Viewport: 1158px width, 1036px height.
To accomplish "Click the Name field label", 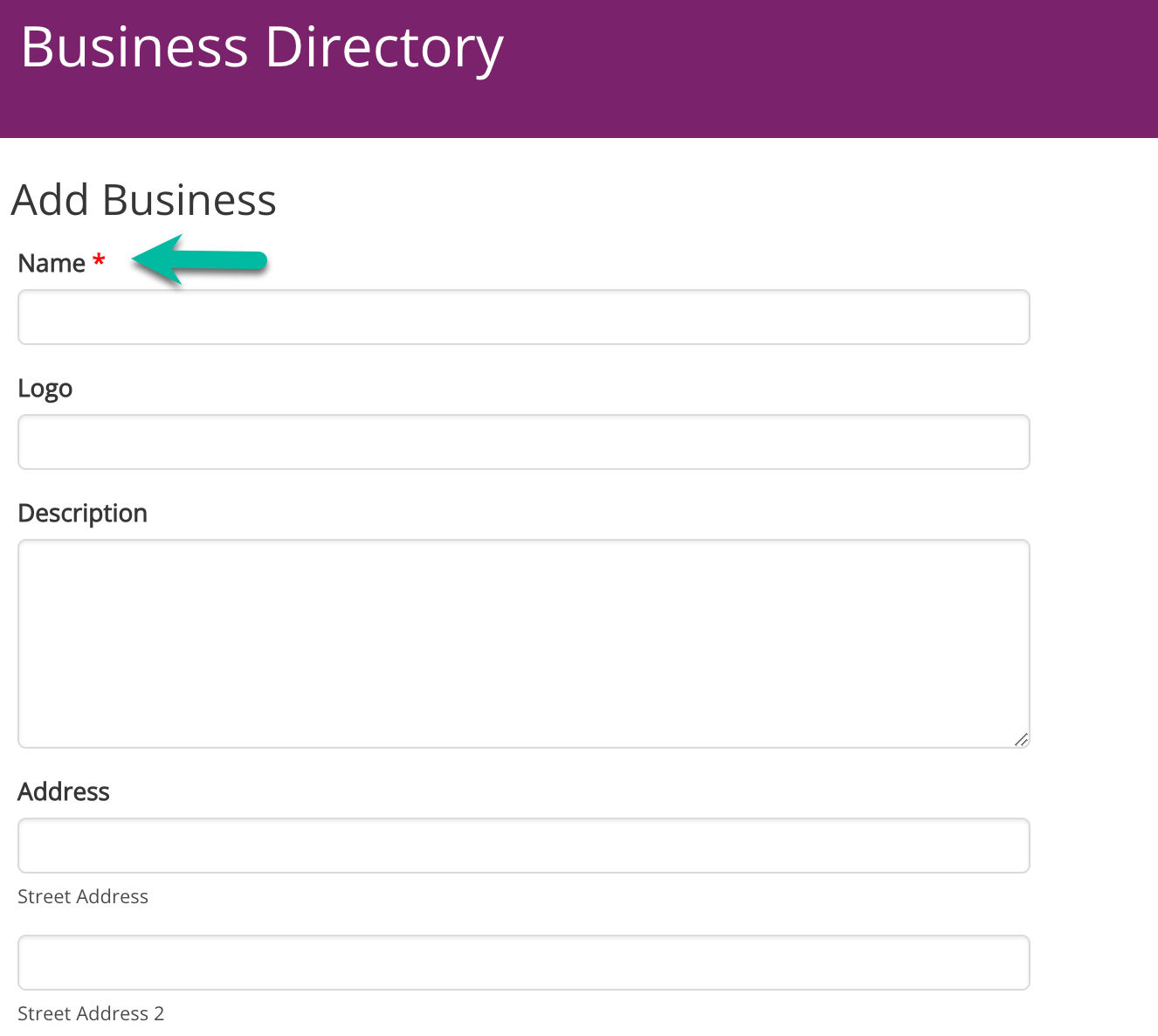I will [52, 263].
